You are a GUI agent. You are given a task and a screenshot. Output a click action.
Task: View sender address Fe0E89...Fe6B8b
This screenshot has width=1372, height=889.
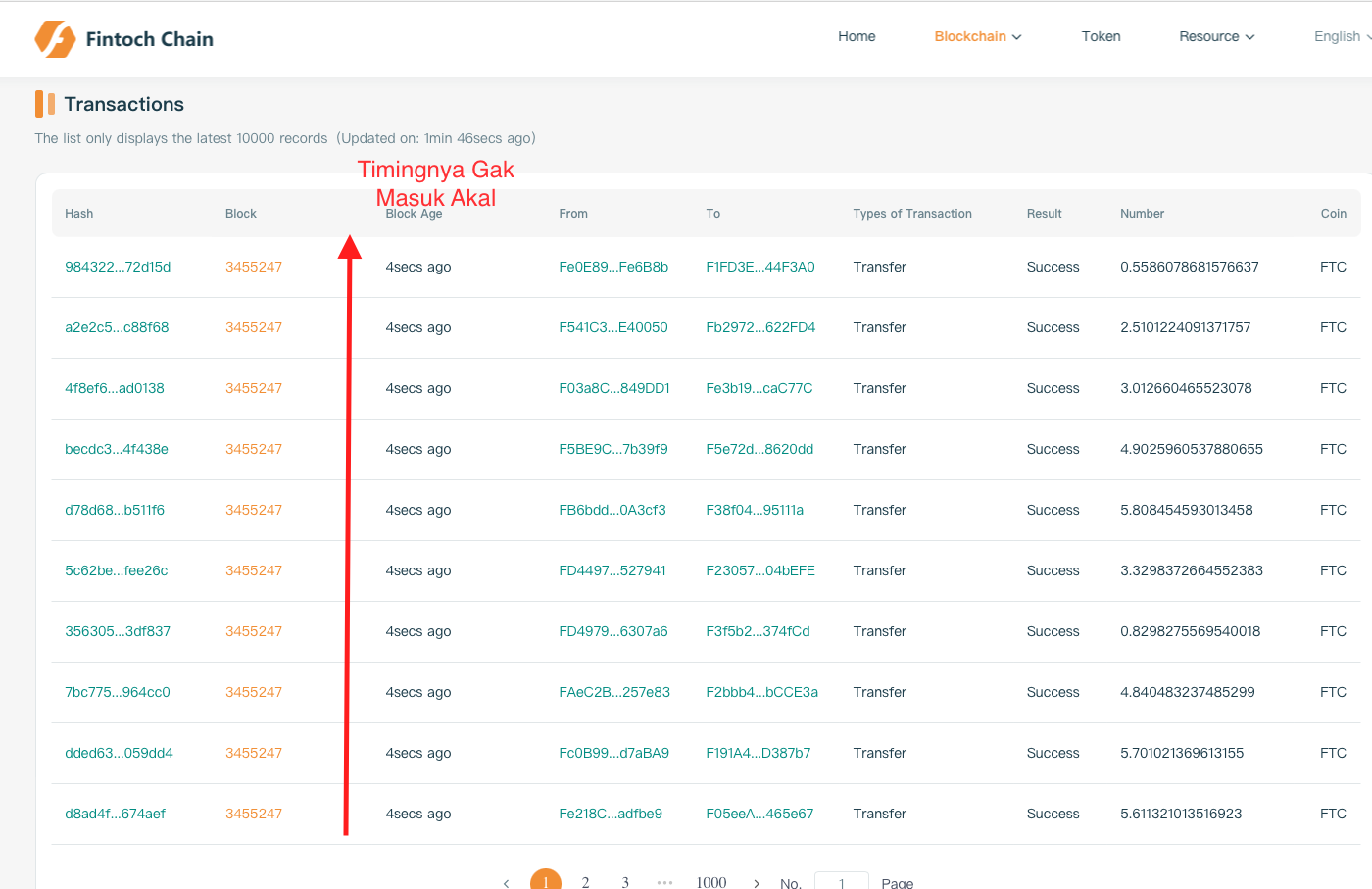[613, 267]
